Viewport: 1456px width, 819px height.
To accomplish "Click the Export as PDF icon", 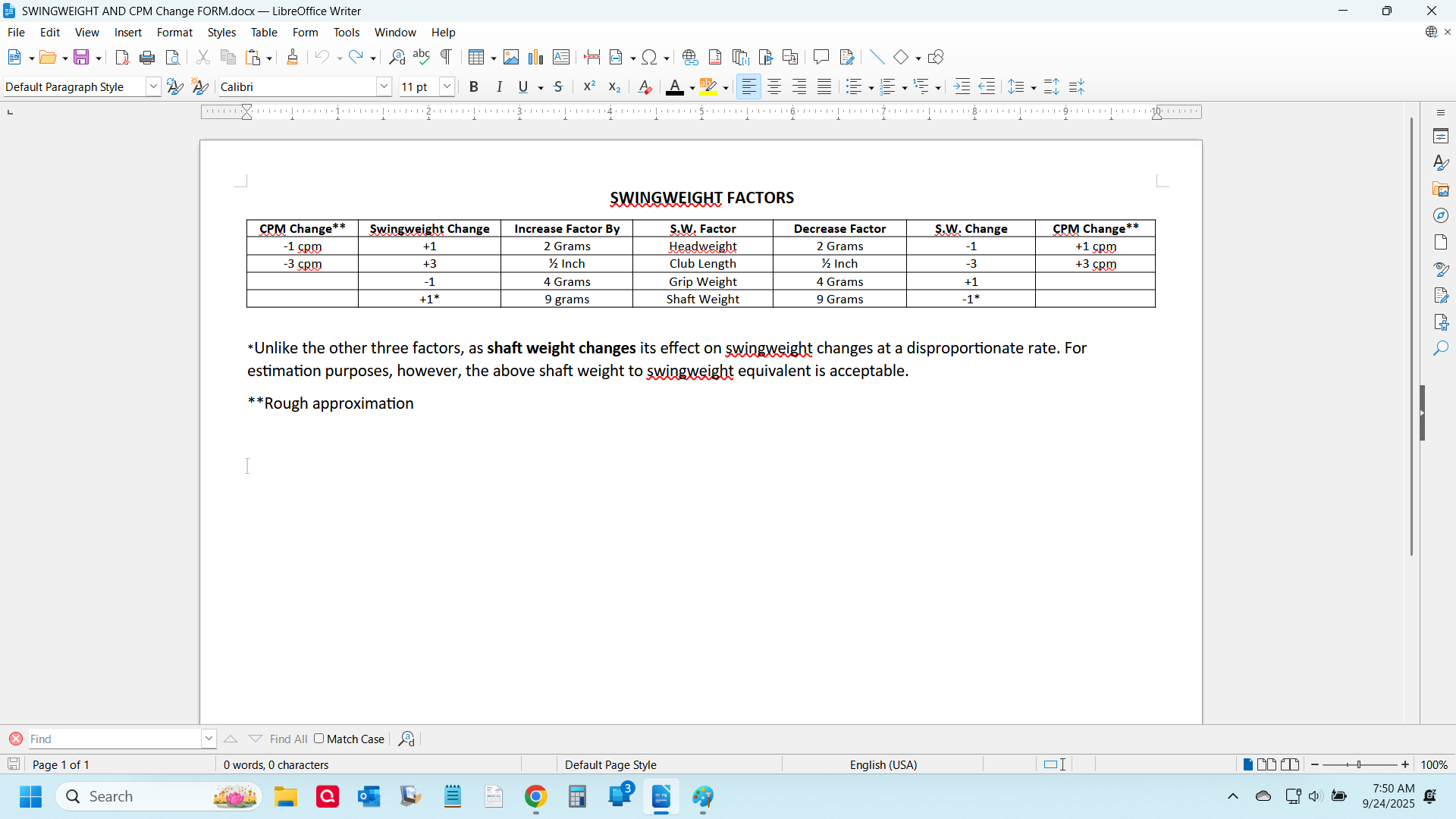I will pyautogui.click(x=122, y=58).
